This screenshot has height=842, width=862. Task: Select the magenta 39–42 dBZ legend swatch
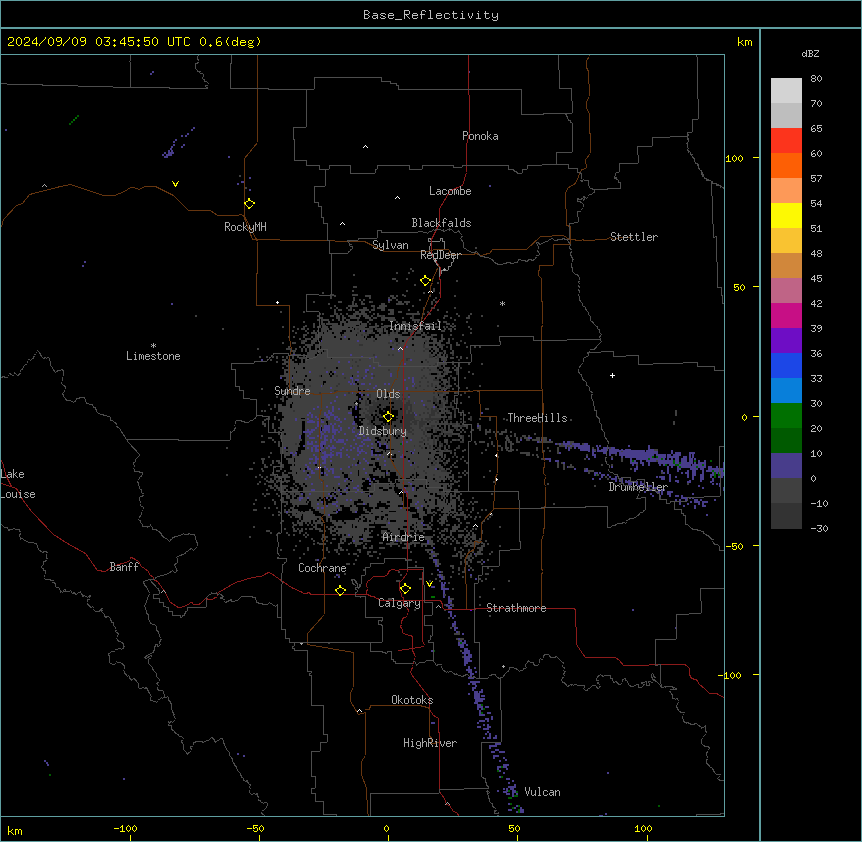click(786, 315)
